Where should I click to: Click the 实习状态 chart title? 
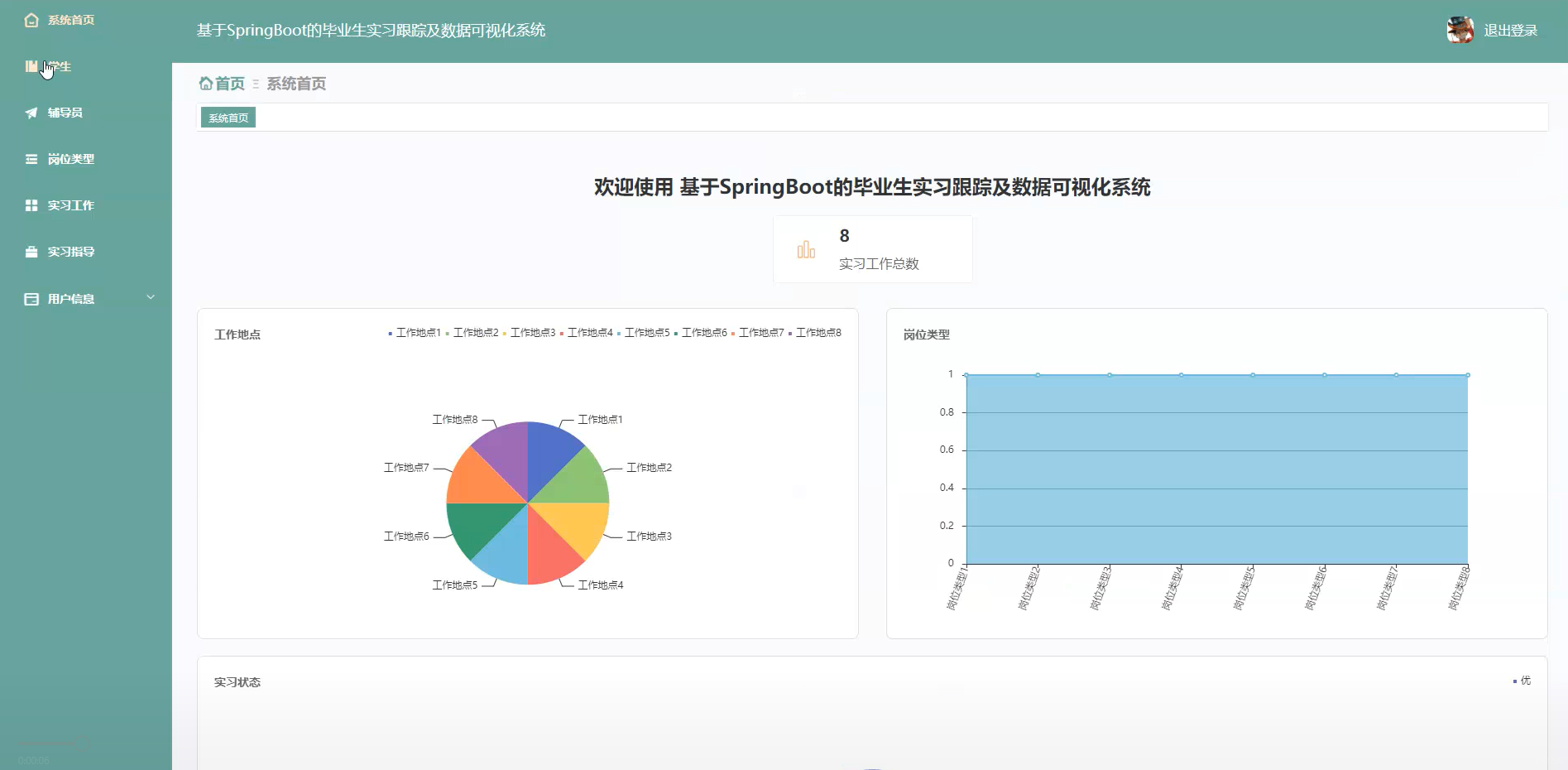[237, 682]
